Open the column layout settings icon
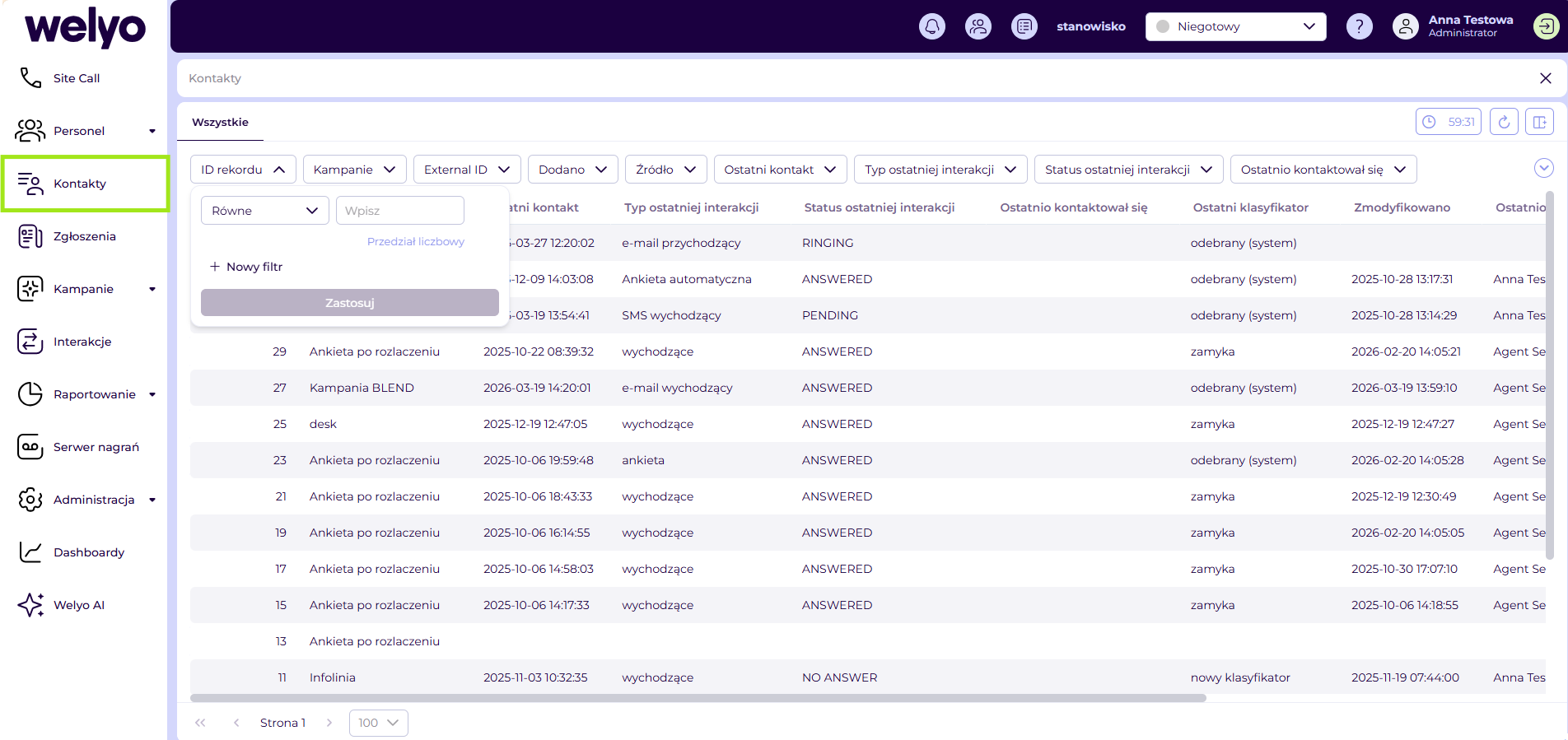Screen dimensions: 1568x740 pyautogui.click(x=1539, y=122)
